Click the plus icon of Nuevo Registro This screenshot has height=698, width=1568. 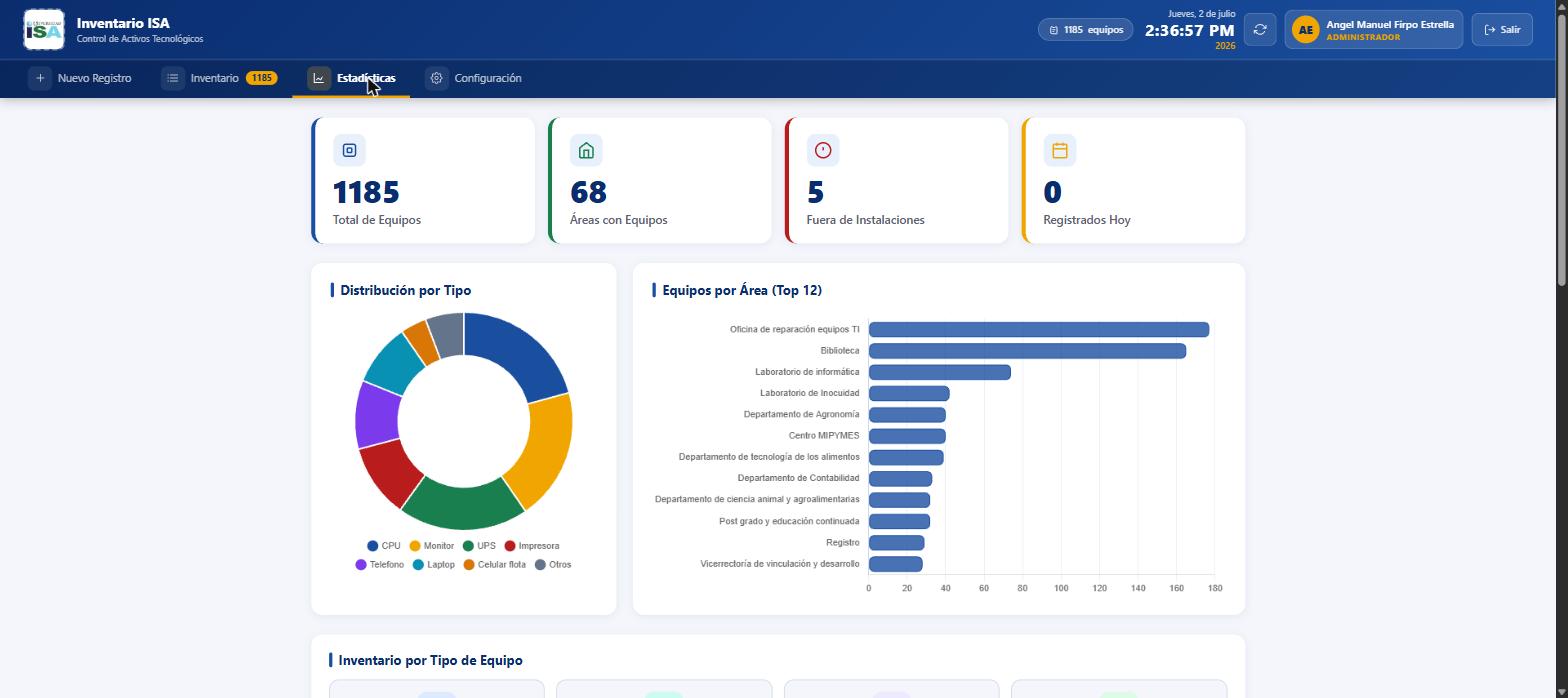(40, 78)
